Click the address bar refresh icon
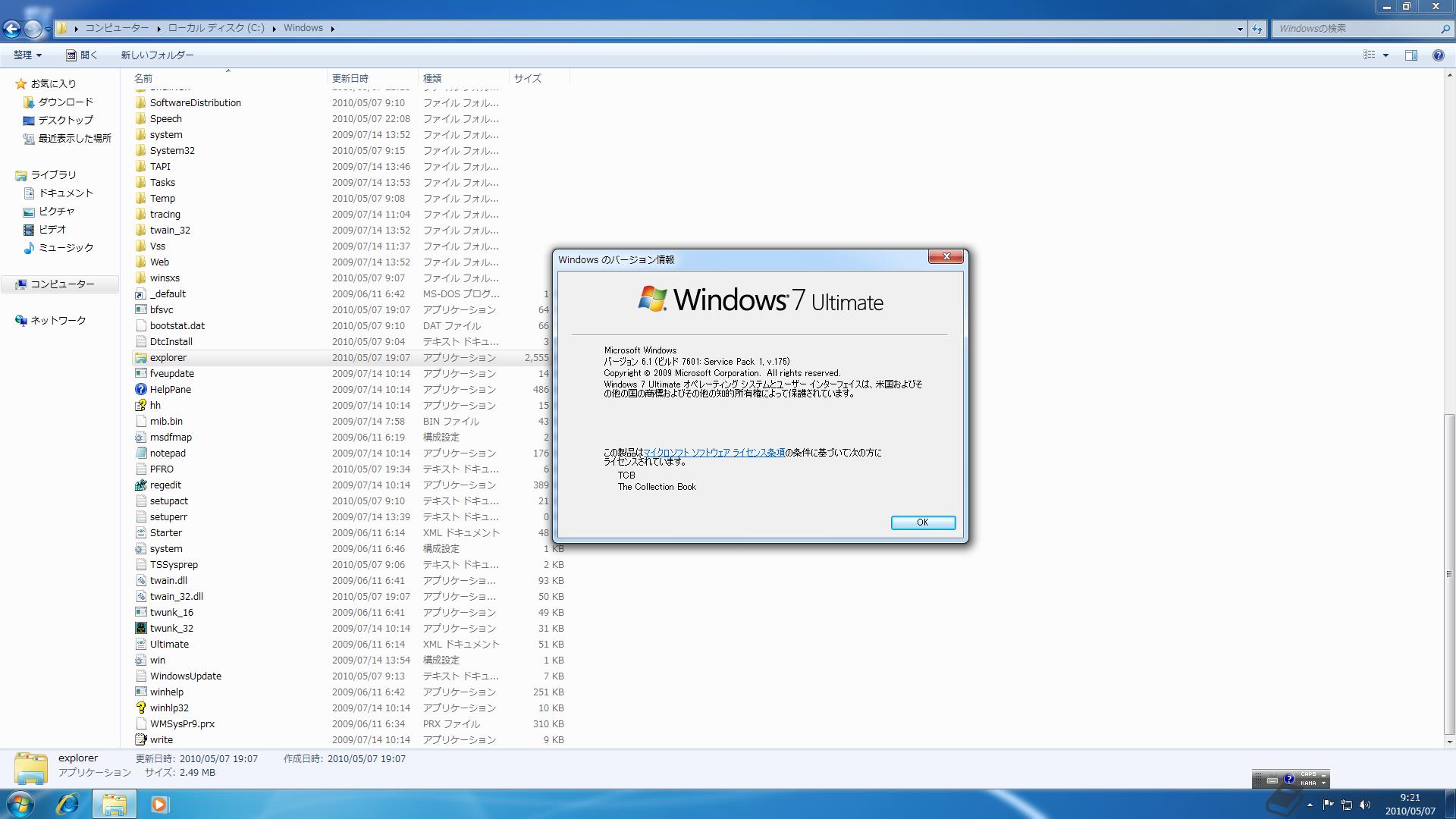 [1257, 29]
